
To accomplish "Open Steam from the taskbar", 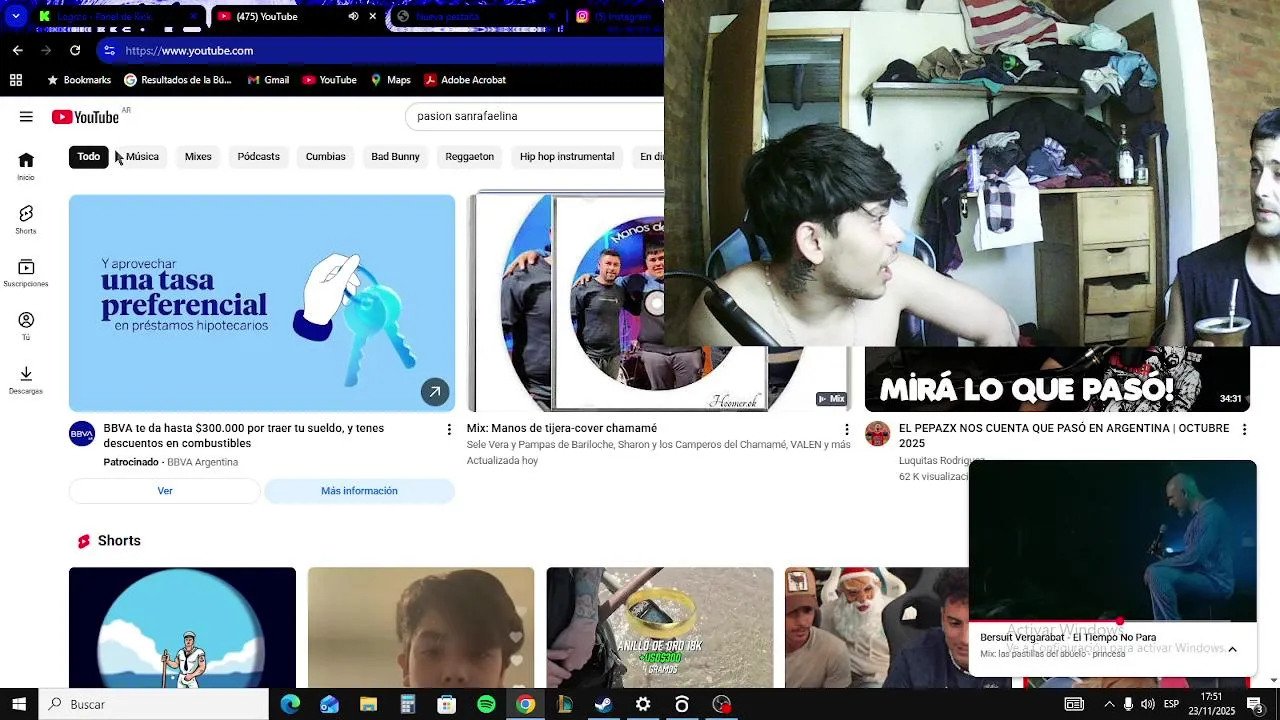I will 603,704.
